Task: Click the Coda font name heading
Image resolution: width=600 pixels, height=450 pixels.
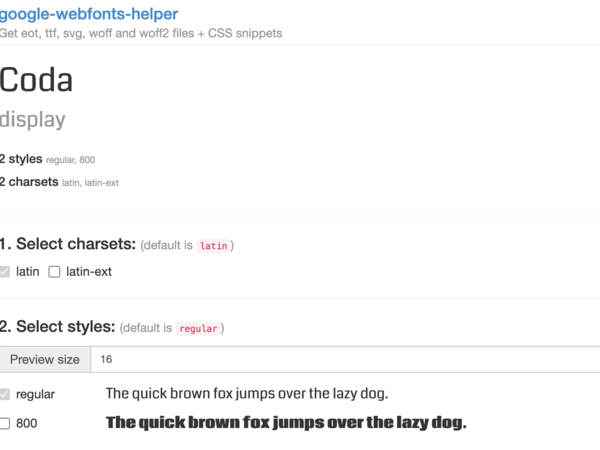Action: click(37, 81)
